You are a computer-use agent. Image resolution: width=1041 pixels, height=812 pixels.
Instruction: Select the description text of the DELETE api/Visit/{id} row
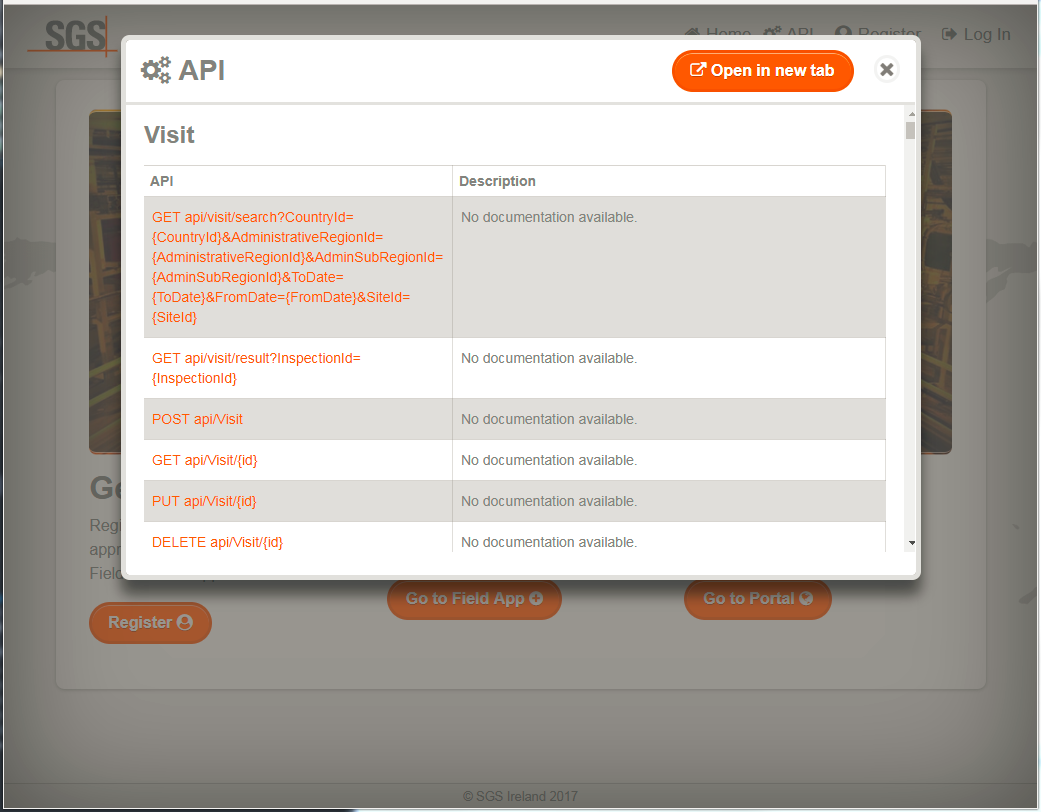(x=549, y=542)
